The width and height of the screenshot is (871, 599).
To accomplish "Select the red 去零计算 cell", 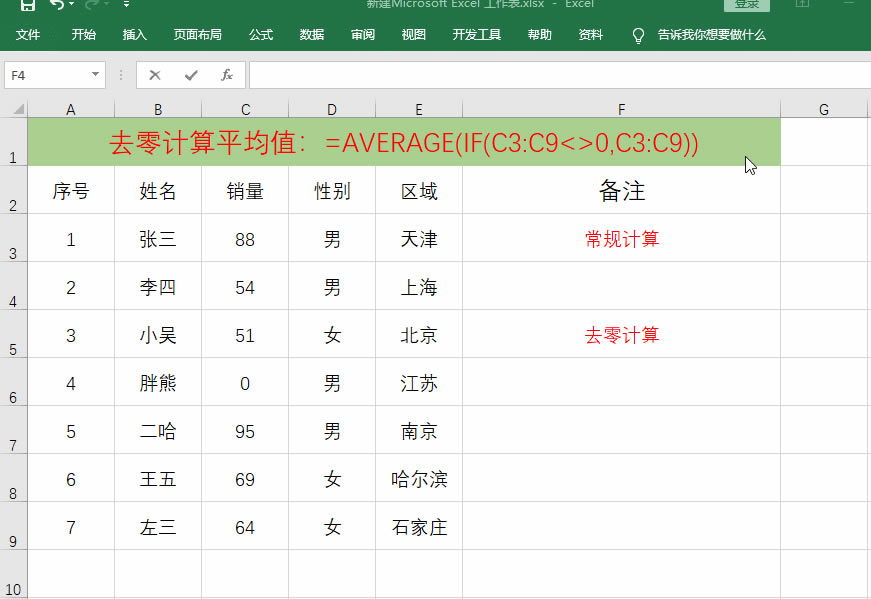I will point(622,334).
